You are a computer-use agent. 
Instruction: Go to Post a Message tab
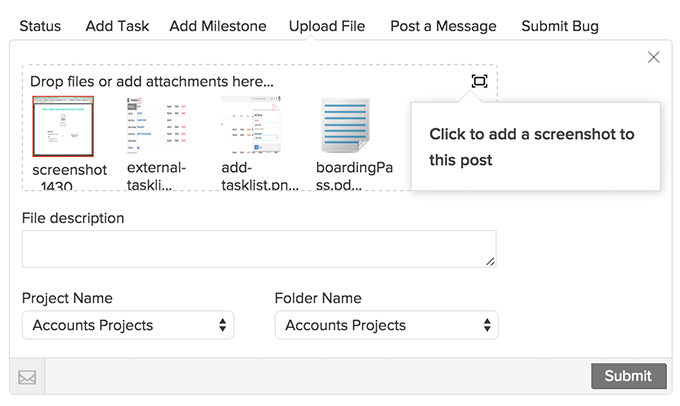[443, 26]
